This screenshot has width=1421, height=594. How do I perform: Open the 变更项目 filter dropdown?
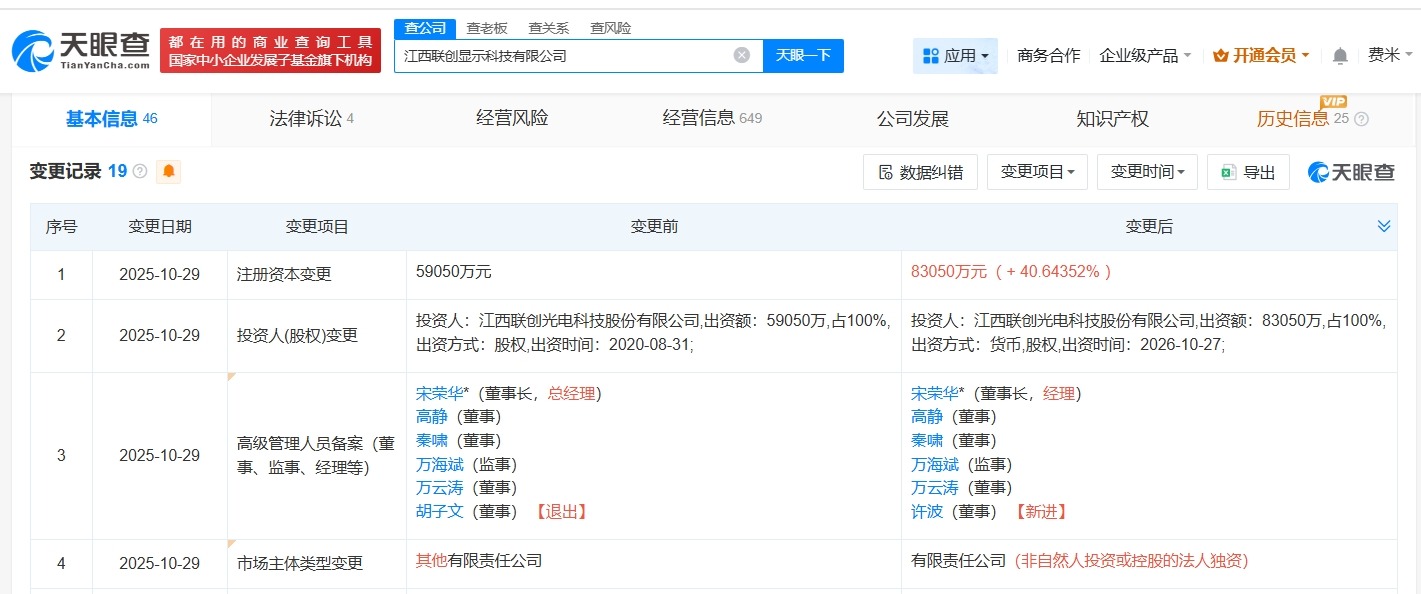point(1036,171)
